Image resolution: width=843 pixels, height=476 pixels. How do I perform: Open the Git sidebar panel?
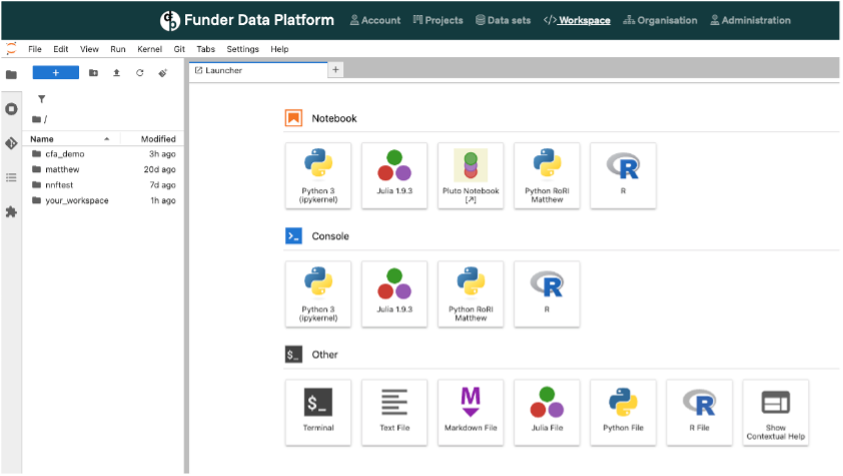11,143
